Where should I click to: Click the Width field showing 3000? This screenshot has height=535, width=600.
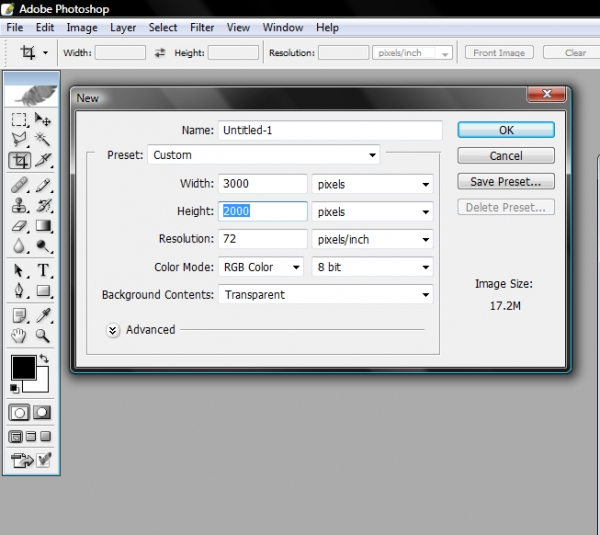point(262,184)
